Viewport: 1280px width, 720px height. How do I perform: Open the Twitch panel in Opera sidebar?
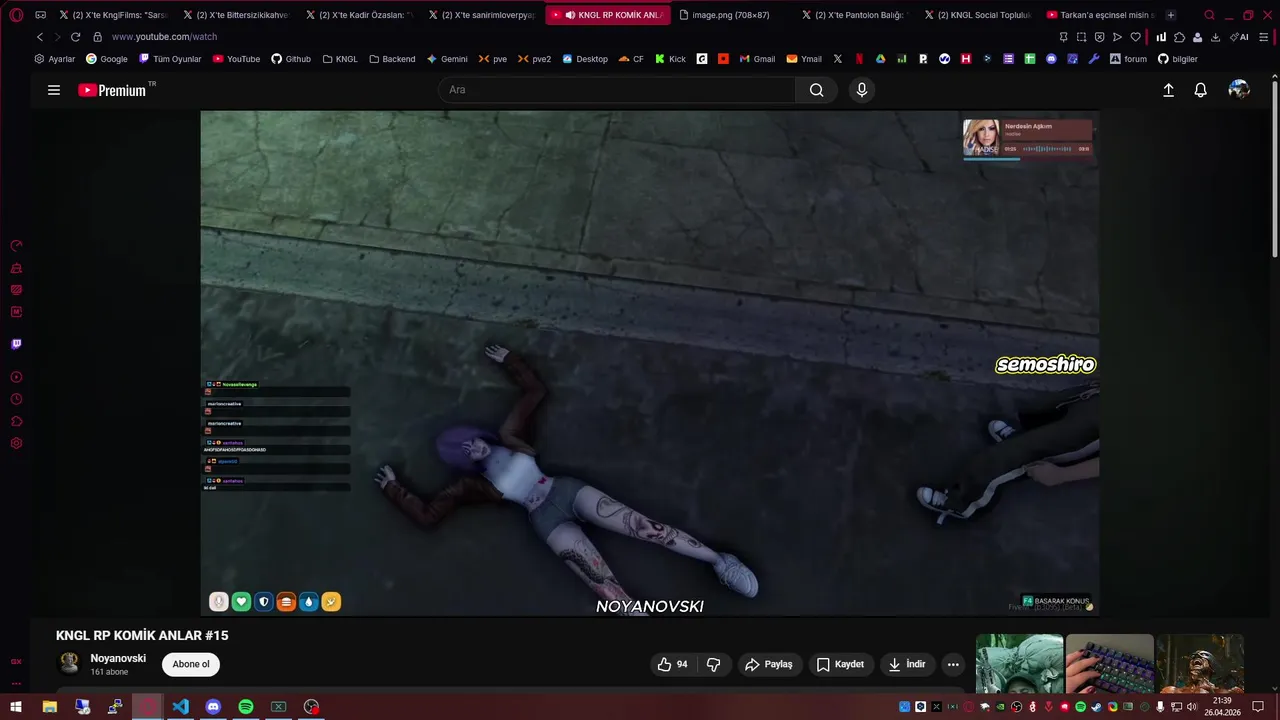coord(16,344)
